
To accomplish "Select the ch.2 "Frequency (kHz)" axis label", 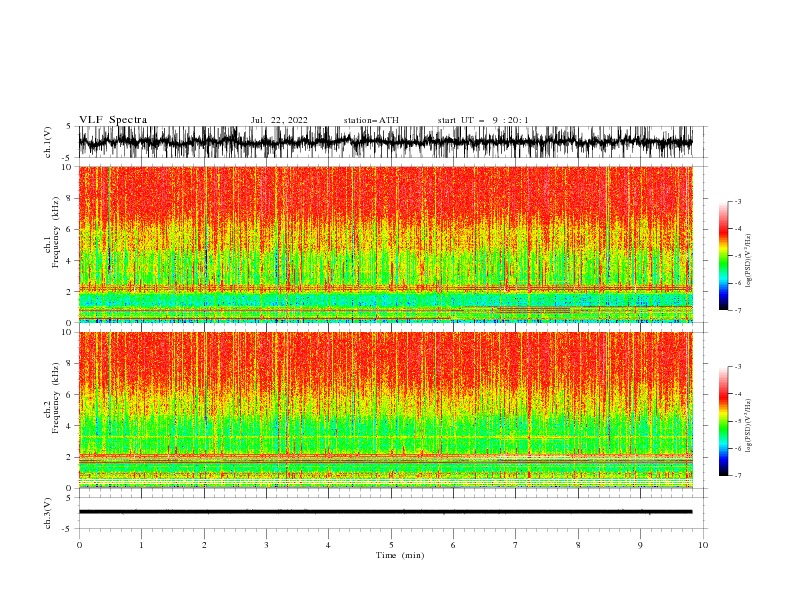I will click(56, 398).
